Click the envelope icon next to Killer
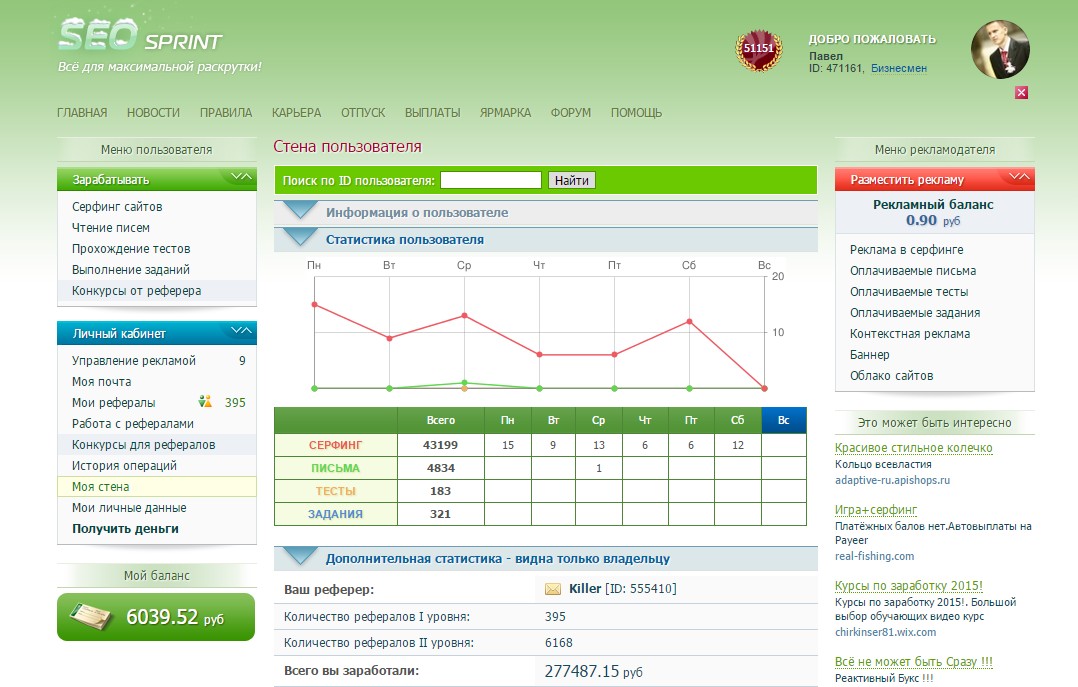Viewport: 1078px width, 687px height. point(553,589)
